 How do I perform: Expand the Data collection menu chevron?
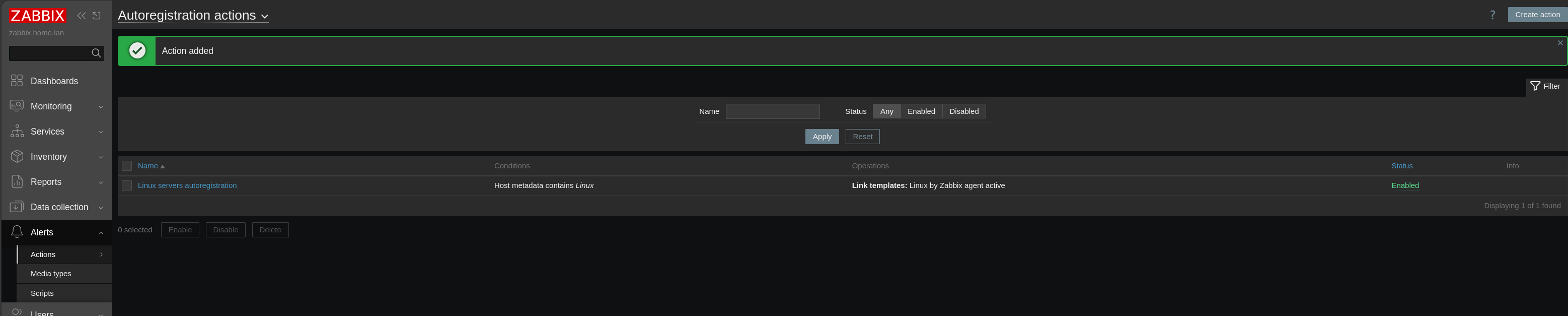point(101,208)
